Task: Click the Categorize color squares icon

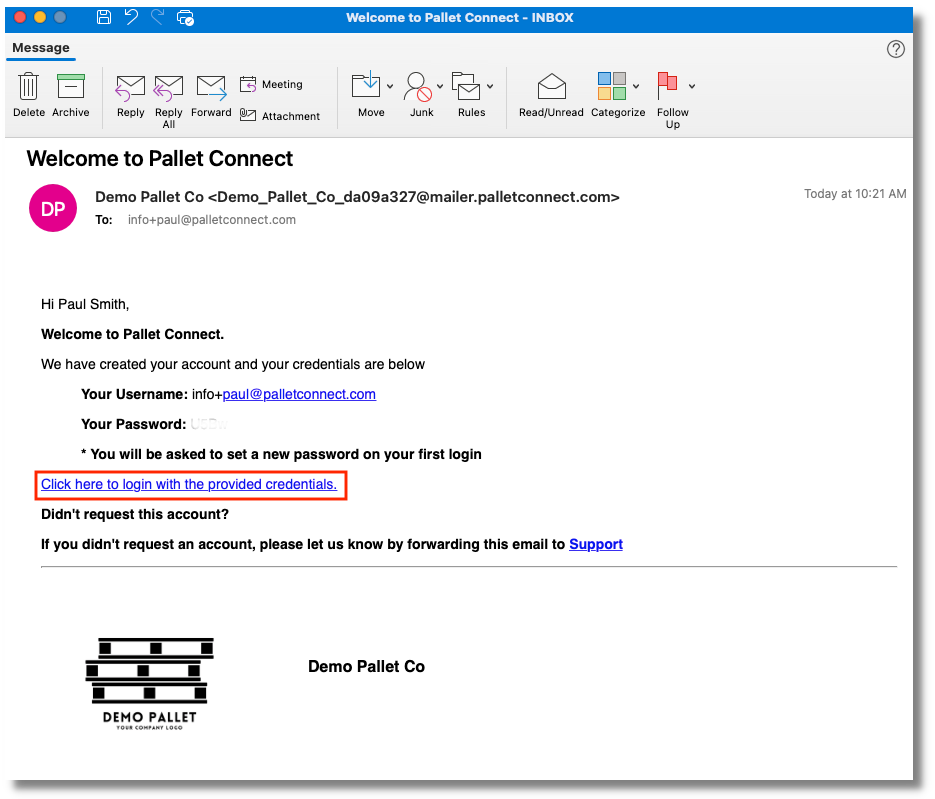Action: [612, 86]
